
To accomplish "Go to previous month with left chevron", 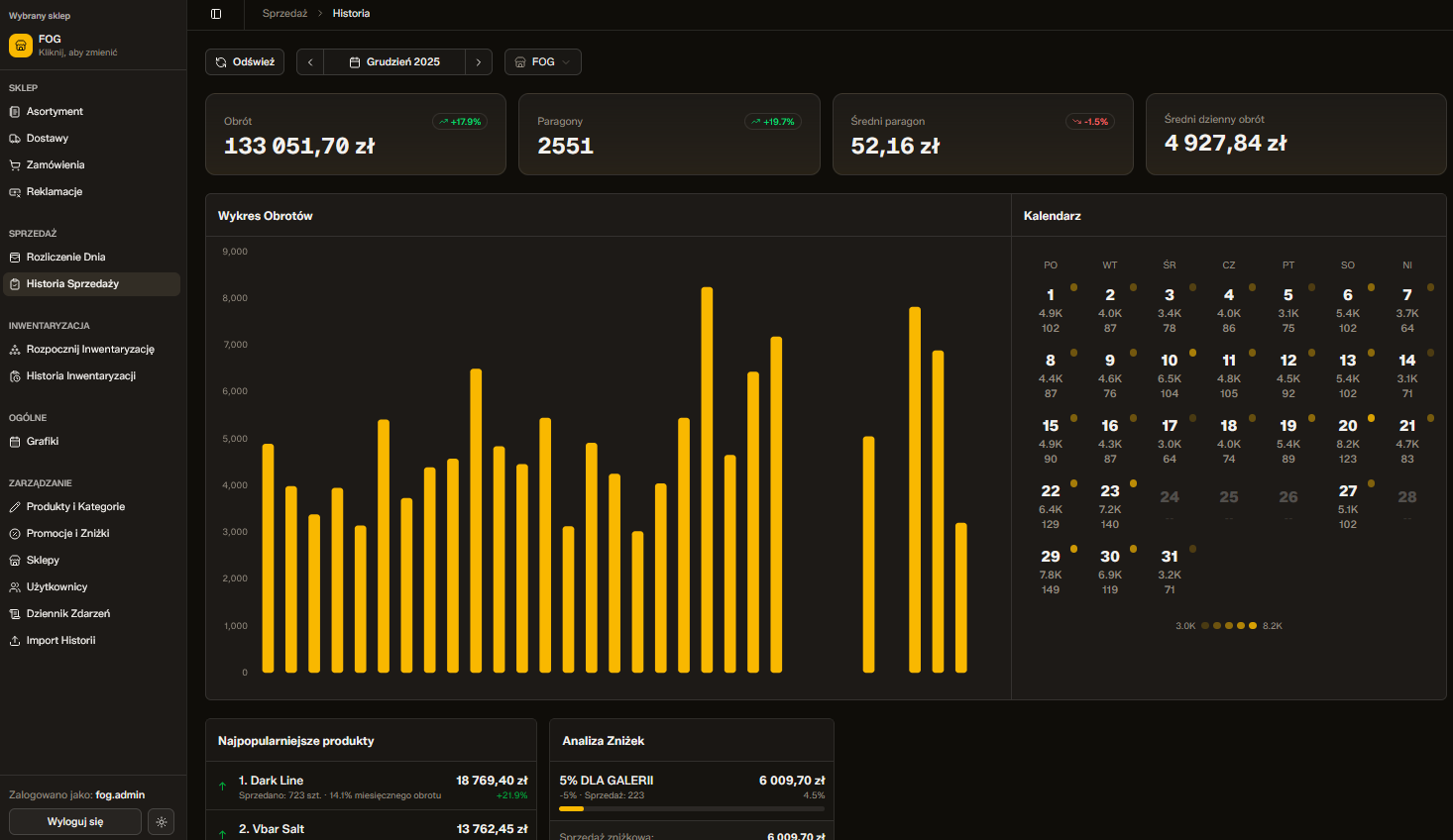I will tap(310, 62).
